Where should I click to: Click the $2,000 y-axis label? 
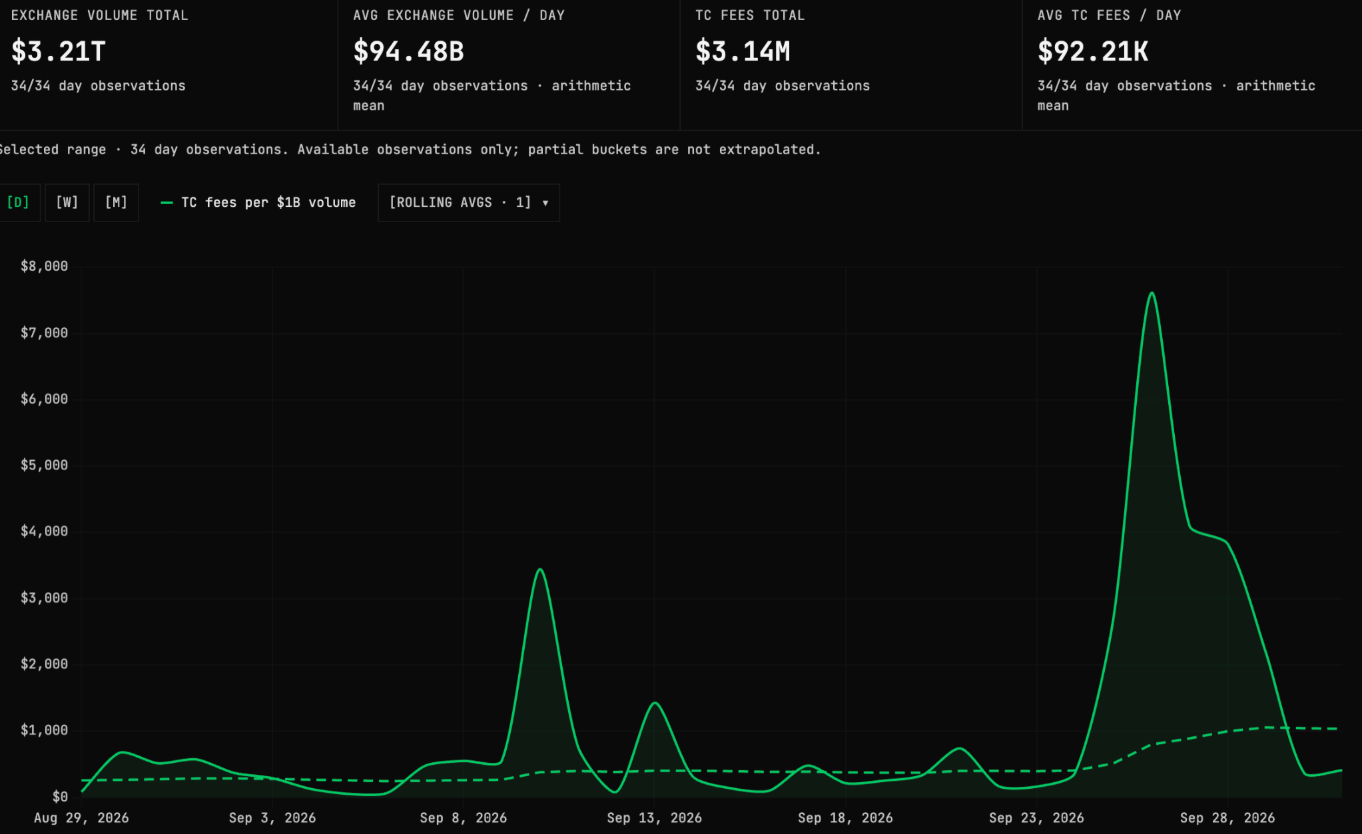pos(44,664)
